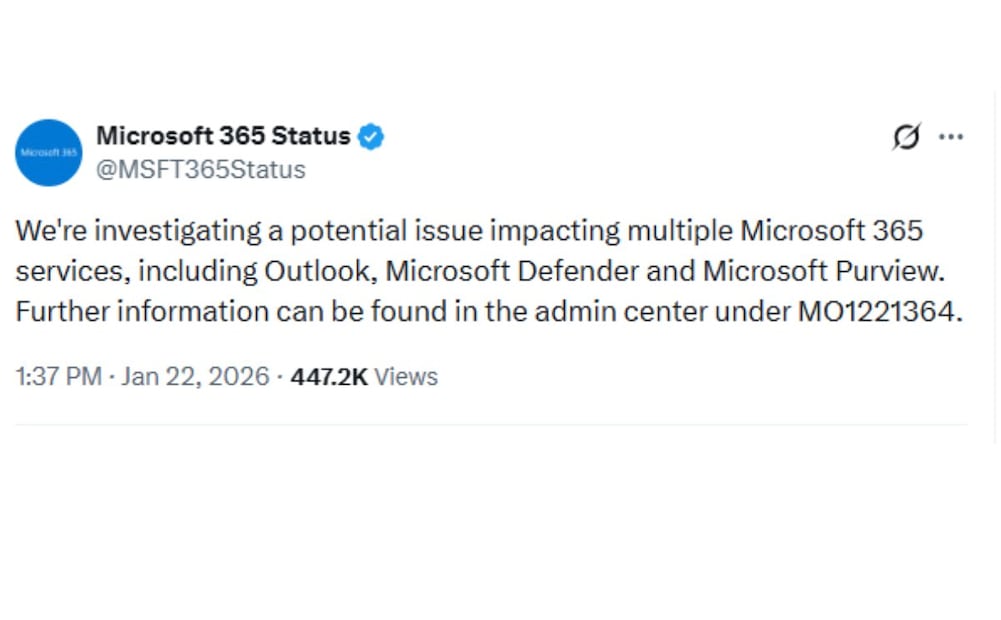The image size is (1001, 620).
Task: Select the tweet body text
Action: click(x=480, y=270)
